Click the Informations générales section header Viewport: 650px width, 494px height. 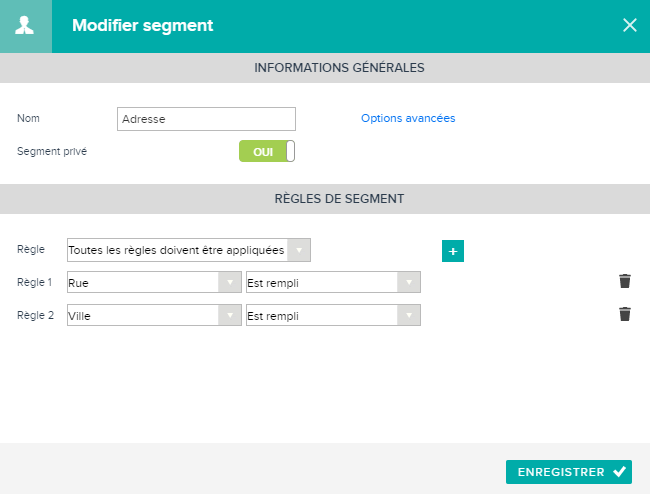325,68
